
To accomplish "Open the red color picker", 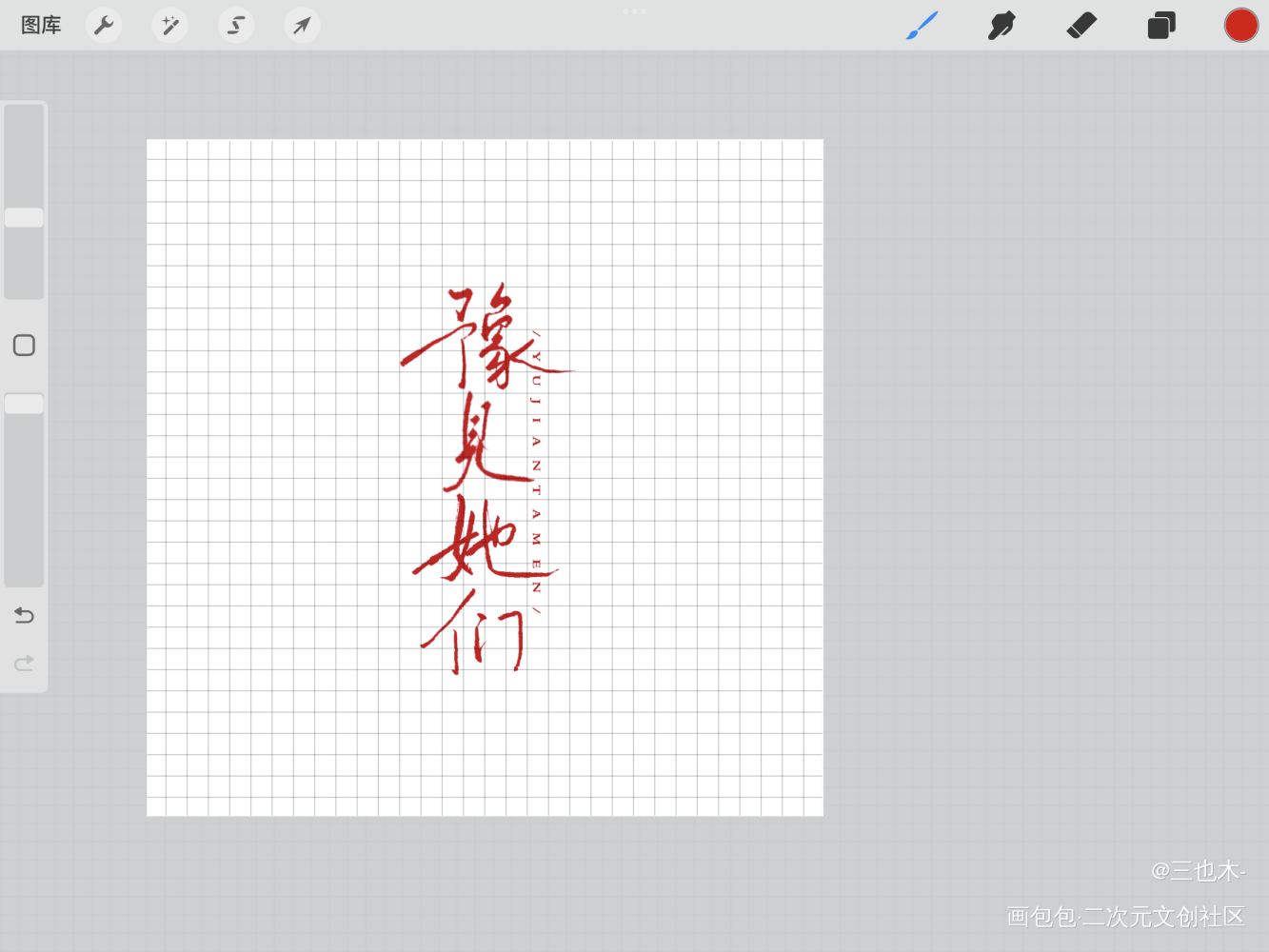I will [1241, 26].
